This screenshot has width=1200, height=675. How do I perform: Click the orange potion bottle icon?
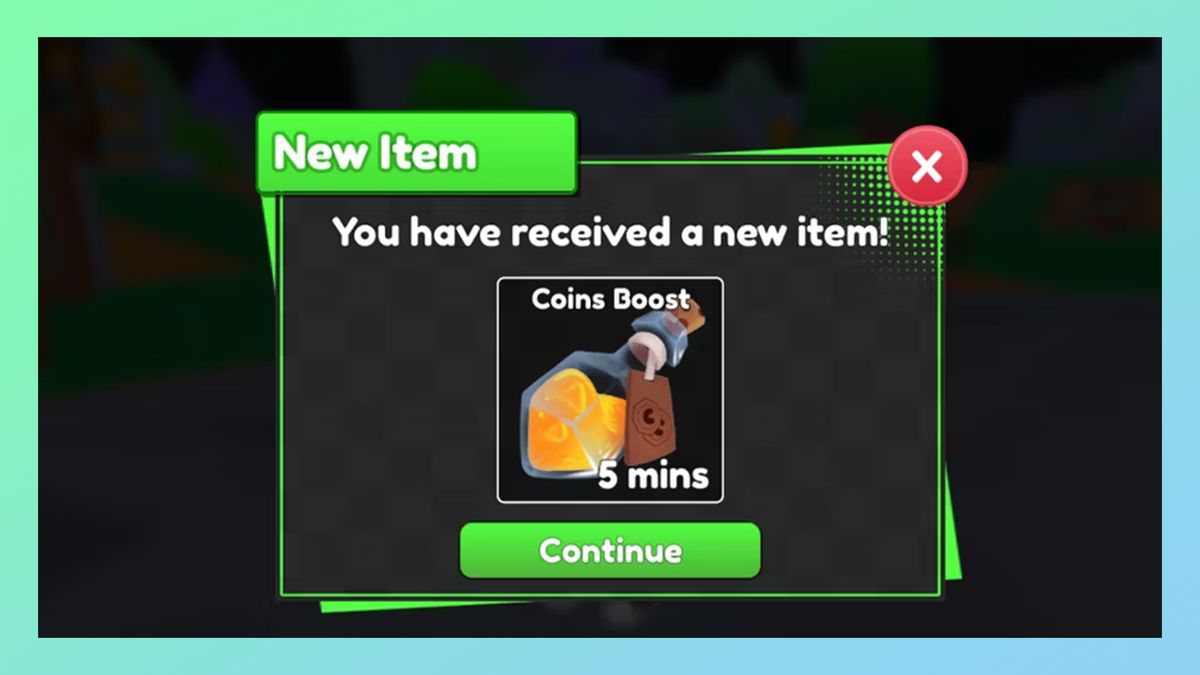pos(610,395)
